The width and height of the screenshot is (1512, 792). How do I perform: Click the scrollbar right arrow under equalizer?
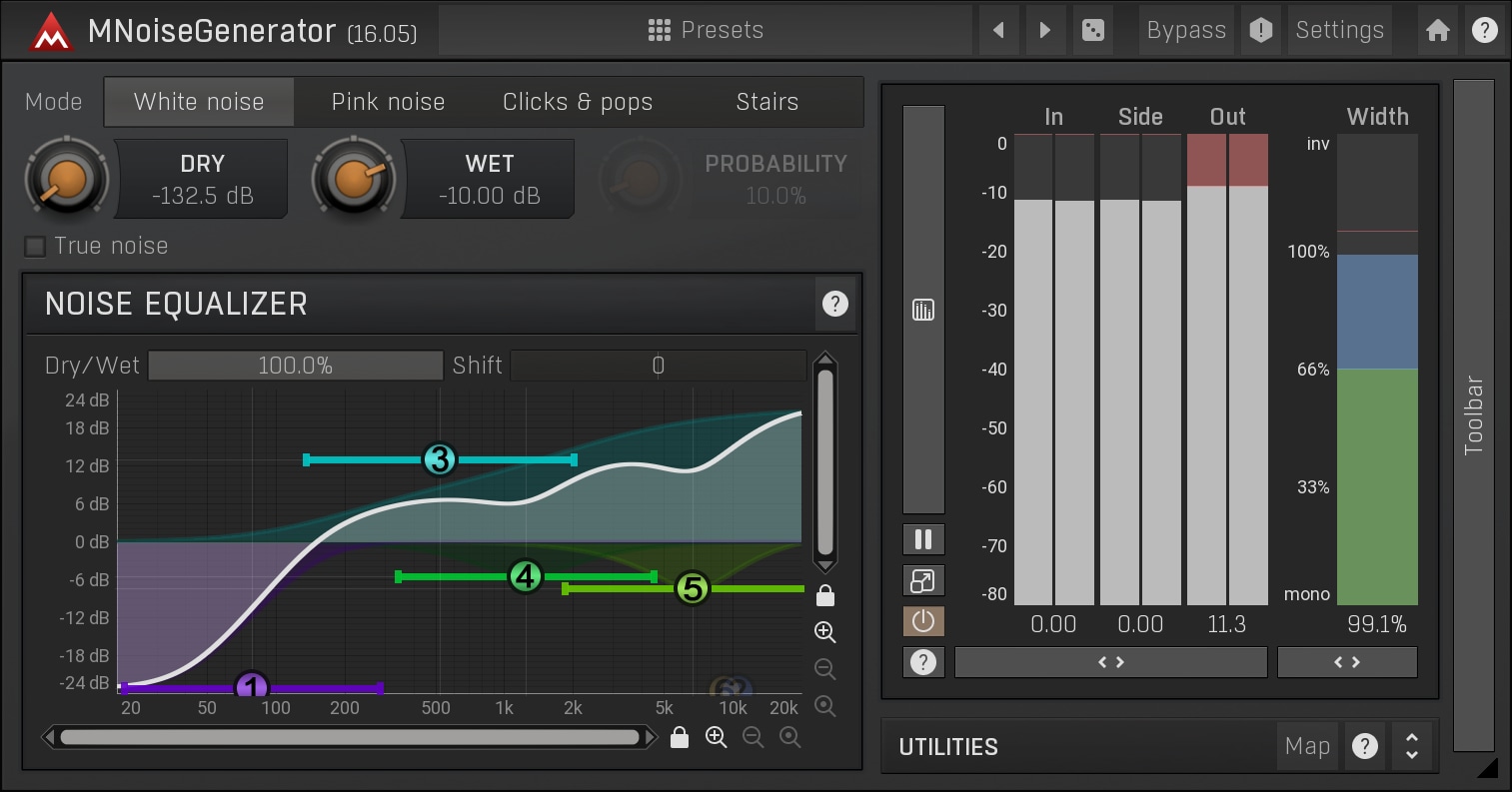(652, 737)
